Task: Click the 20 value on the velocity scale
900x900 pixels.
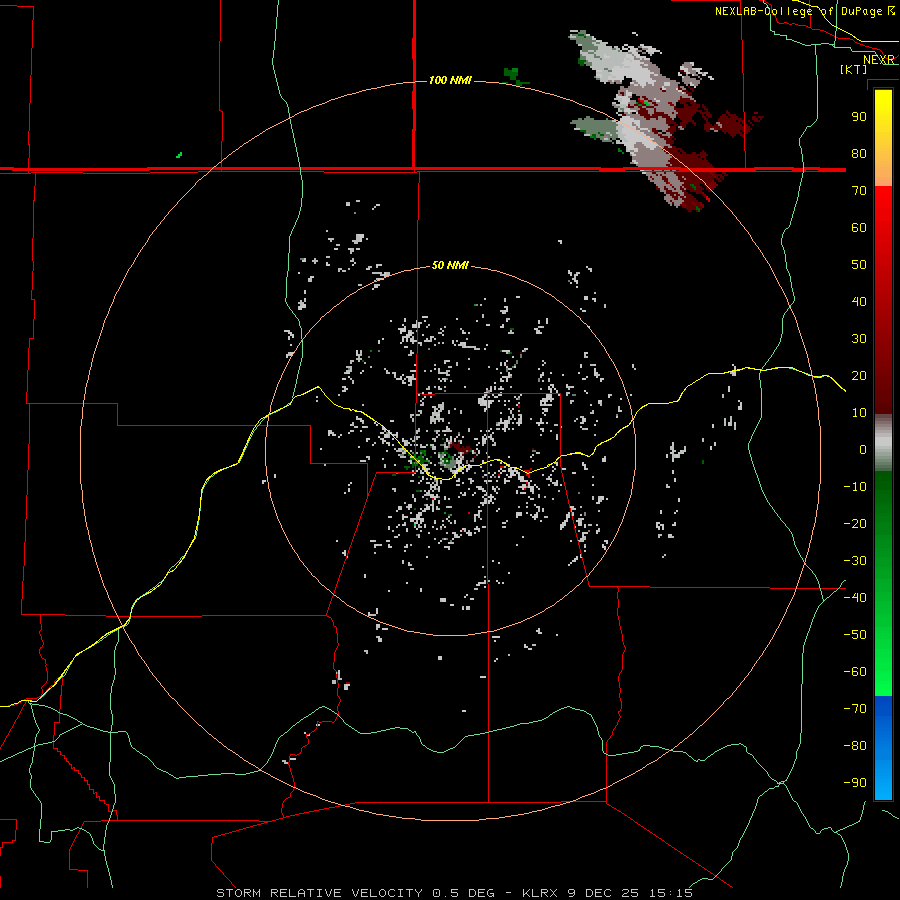Action: pyautogui.click(x=859, y=376)
